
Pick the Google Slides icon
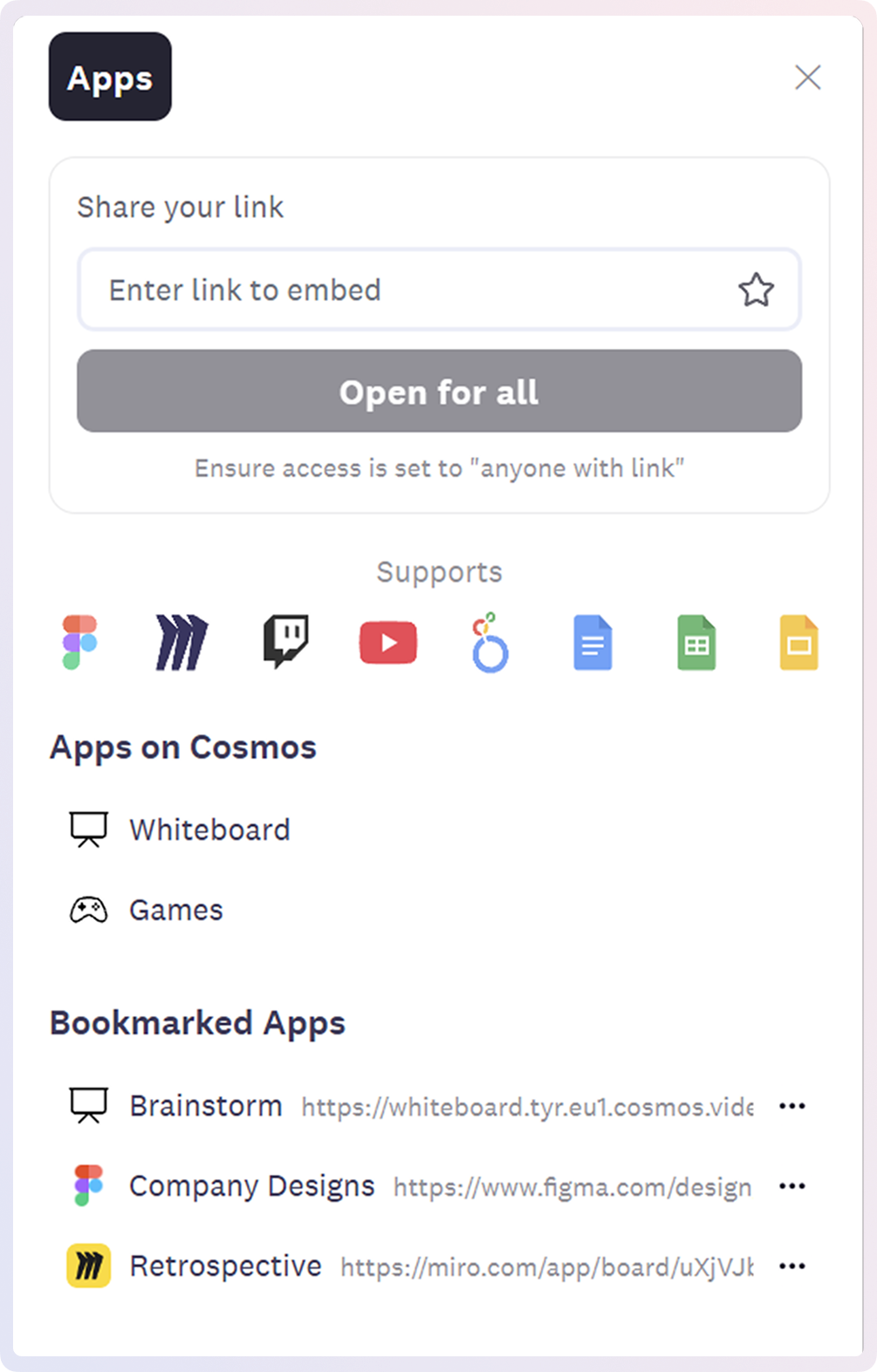coord(798,643)
